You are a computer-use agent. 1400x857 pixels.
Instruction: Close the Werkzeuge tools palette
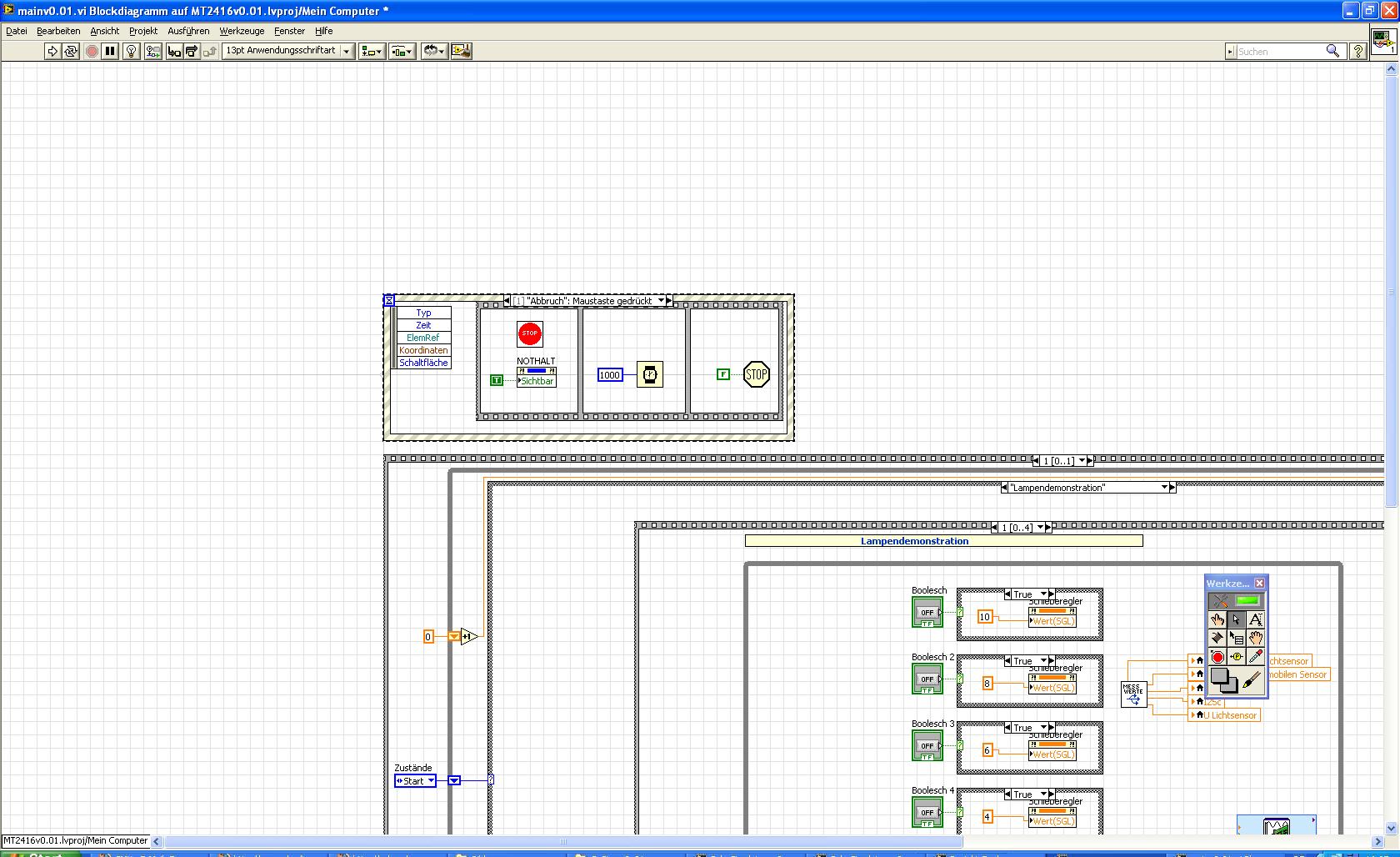pos(1260,583)
